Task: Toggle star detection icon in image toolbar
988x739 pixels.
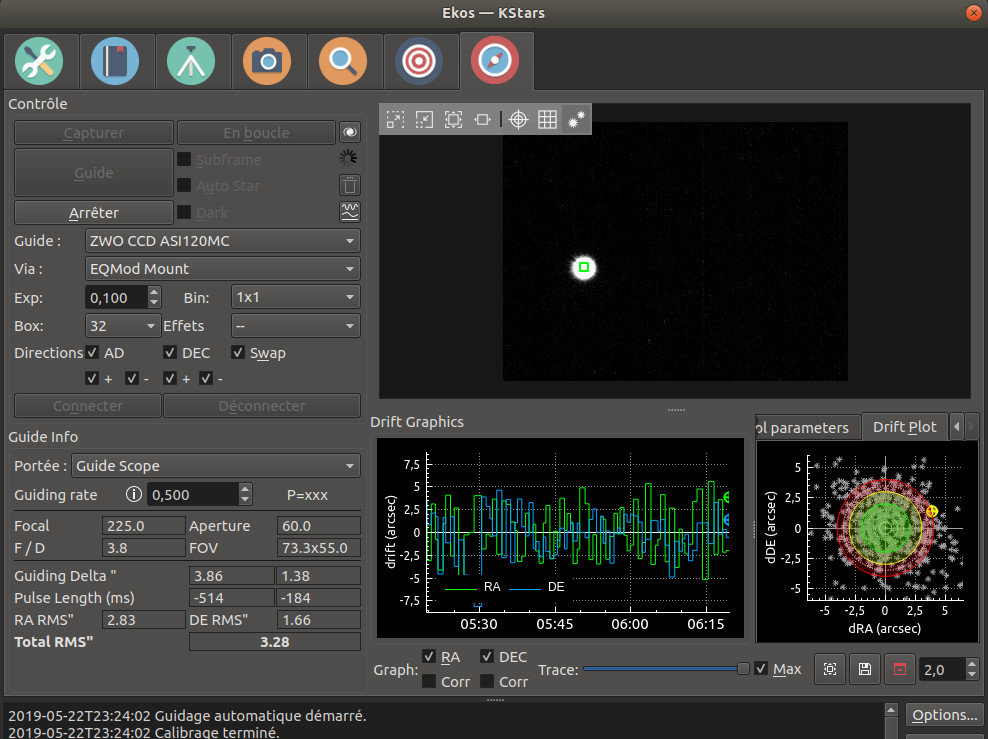Action: 576,119
